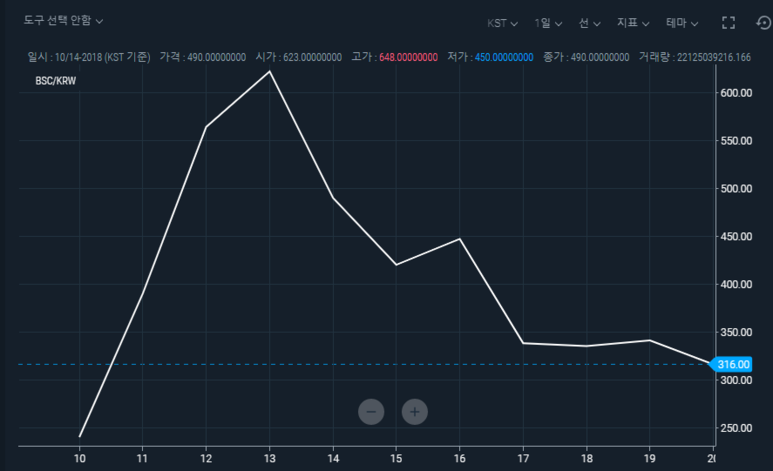
Task: Click the 300.00 price axis label
Action: [x=736, y=380]
